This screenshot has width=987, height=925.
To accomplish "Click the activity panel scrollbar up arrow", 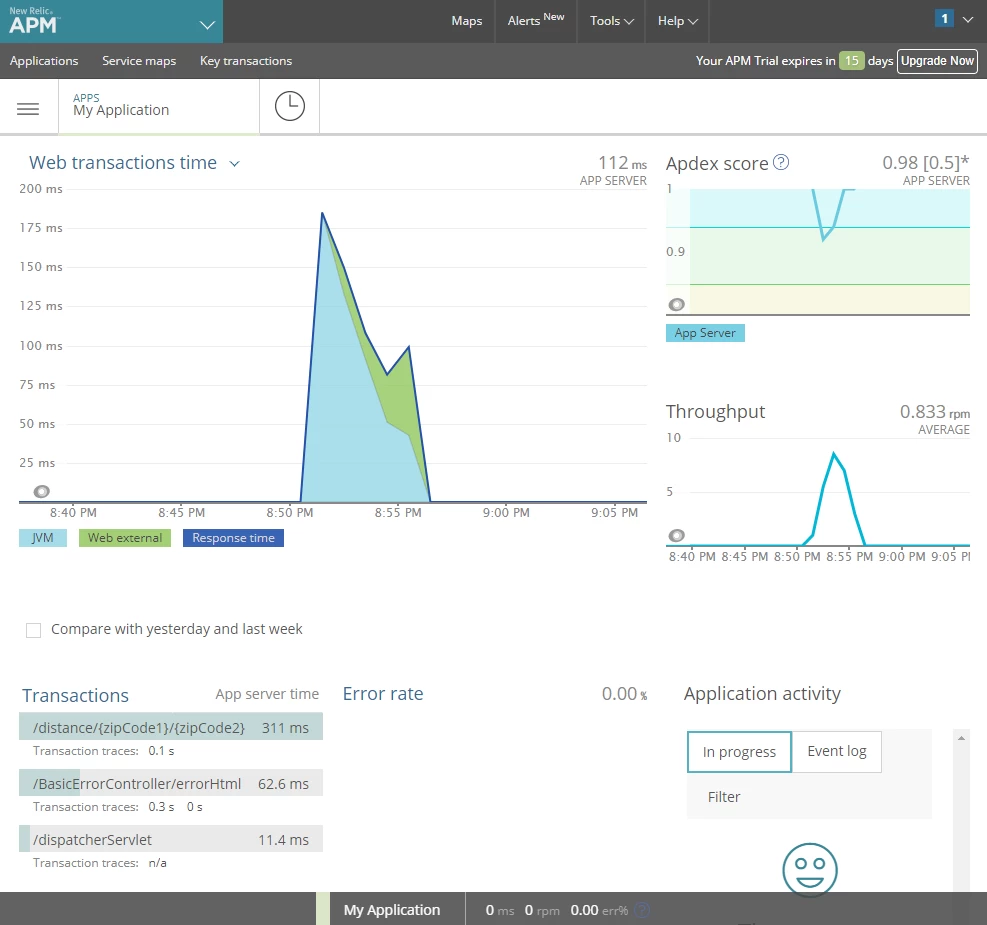I will coord(961,738).
